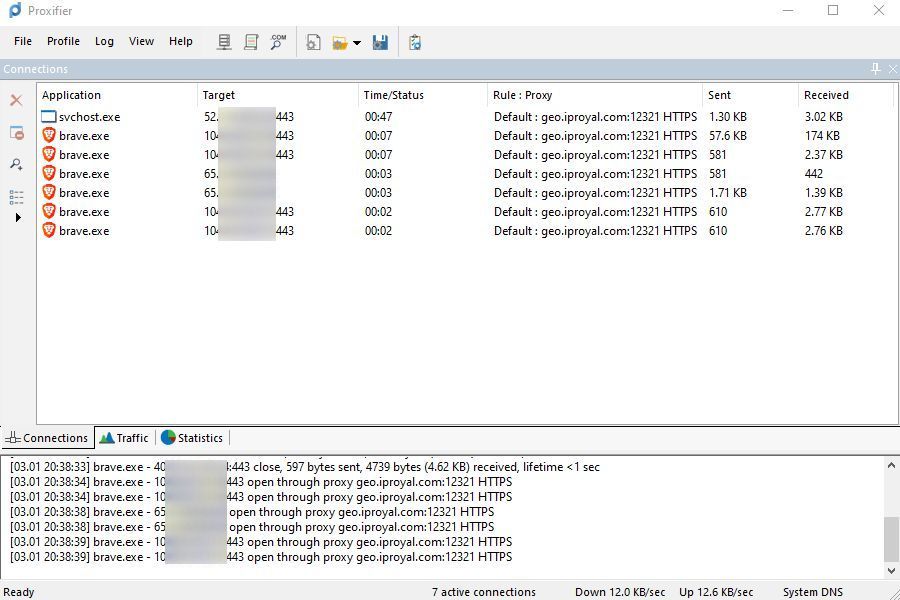900x600 pixels.
Task: Select the 57.6 KB sent value
Action: [728, 136]
